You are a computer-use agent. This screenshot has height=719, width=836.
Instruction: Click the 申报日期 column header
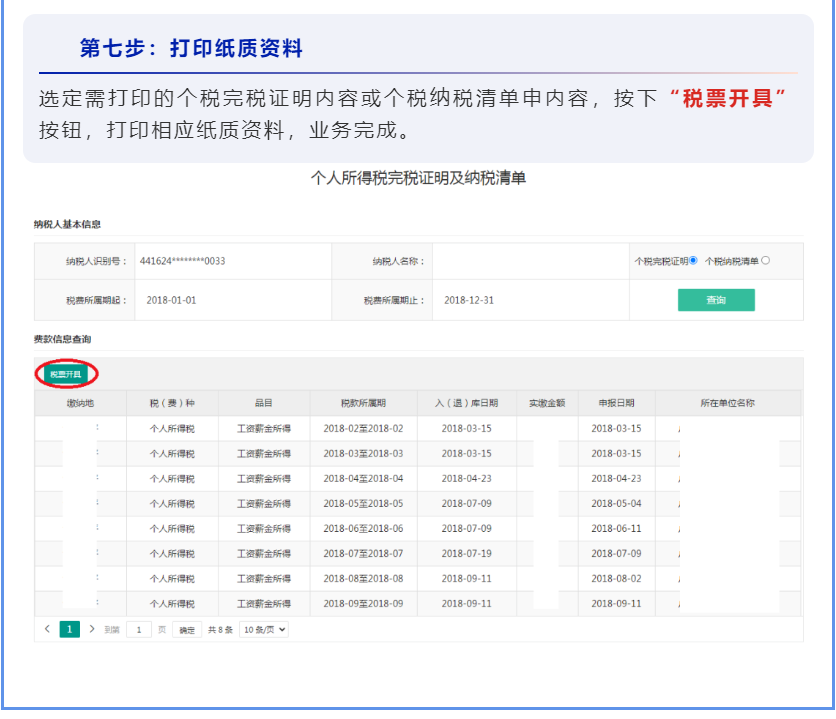pyautogui.click(x=616, y=403)
